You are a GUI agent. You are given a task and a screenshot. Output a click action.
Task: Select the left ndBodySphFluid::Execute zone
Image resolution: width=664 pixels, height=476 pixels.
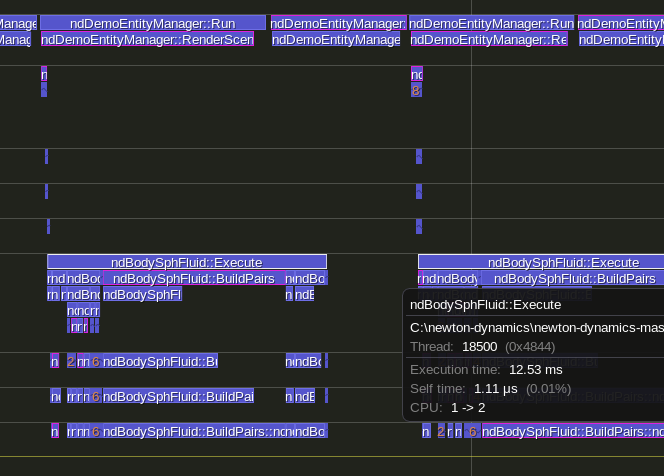click(186, 262)
